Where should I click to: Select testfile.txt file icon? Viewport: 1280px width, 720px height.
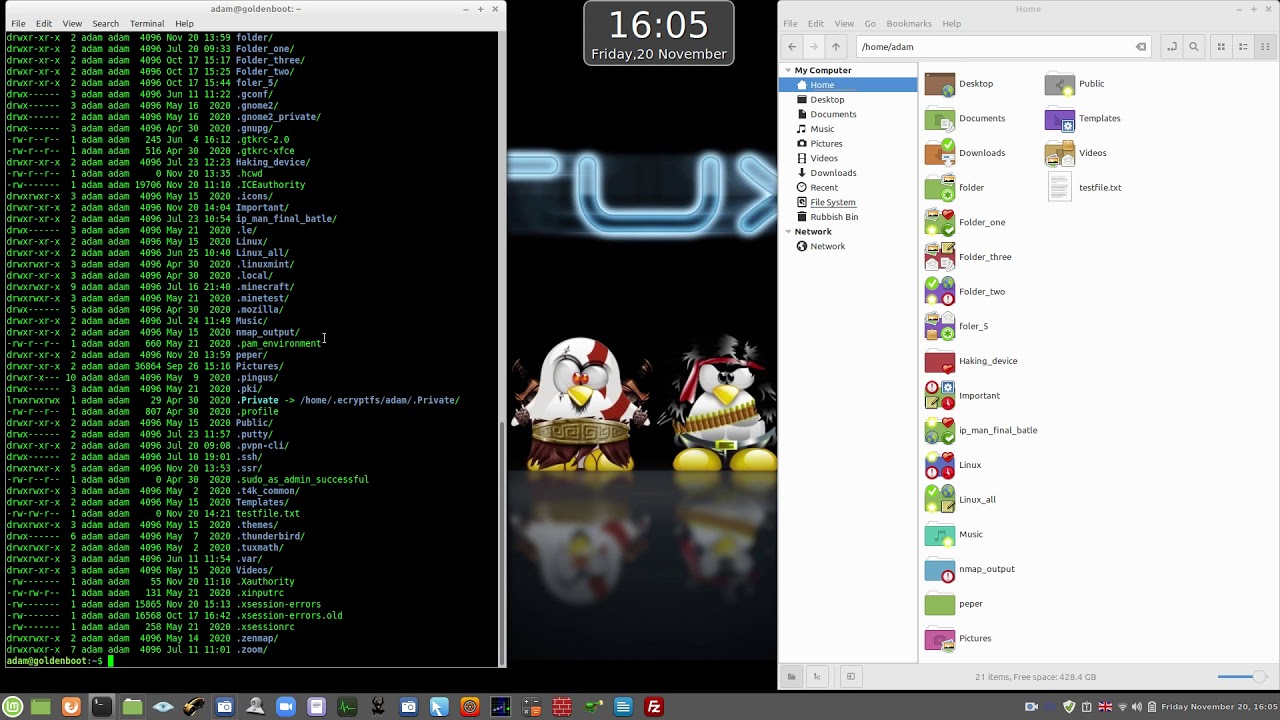point(1060,187)
